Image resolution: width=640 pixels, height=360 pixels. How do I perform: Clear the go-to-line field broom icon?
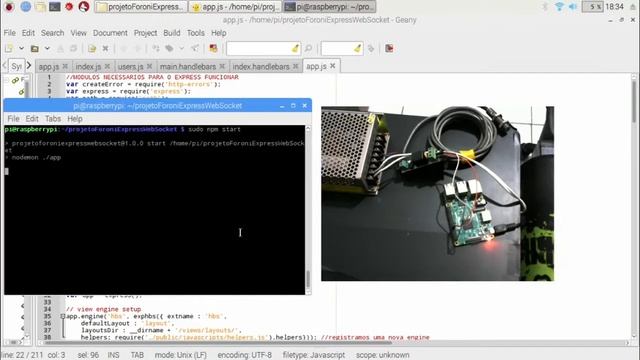tap(358, 49)
